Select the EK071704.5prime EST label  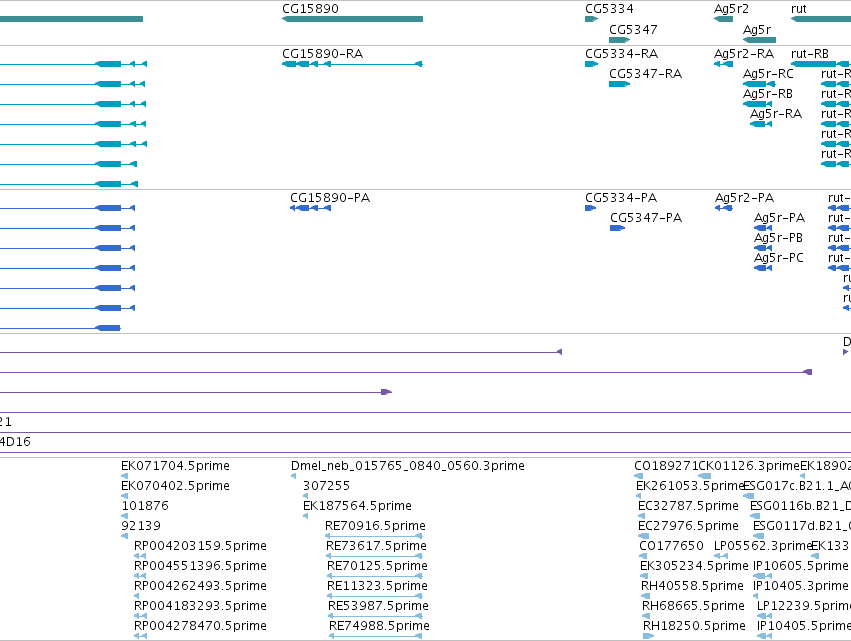(175, 466)
